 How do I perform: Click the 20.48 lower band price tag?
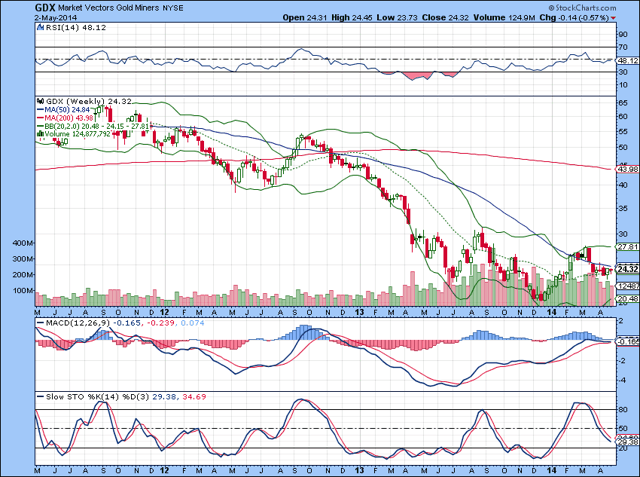(628, 299)
